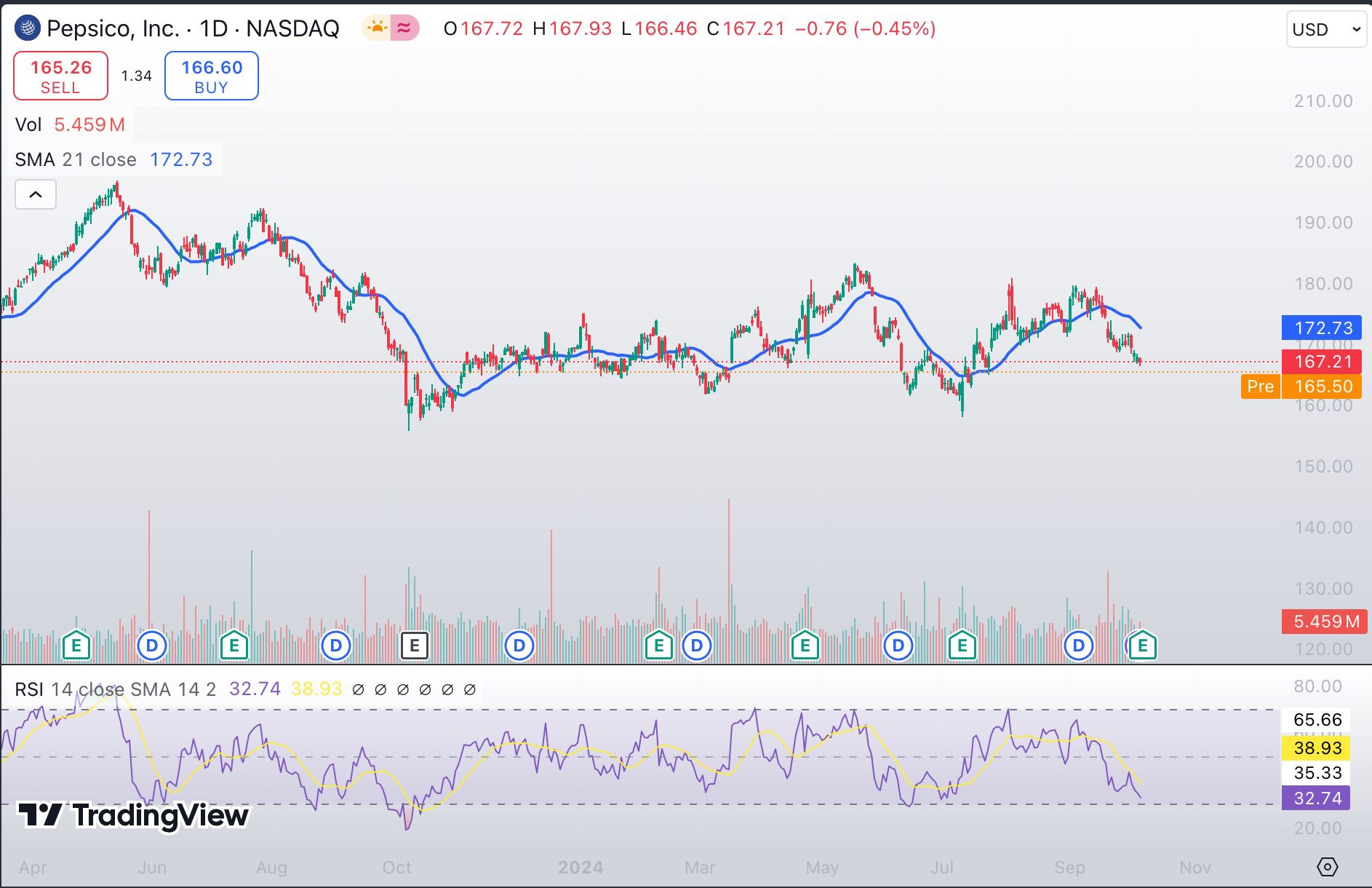Screen dimensions: 1372x888
Task: Open the dividend marker from June 2024
Action: pyautogui.click(x=898, y=646)
